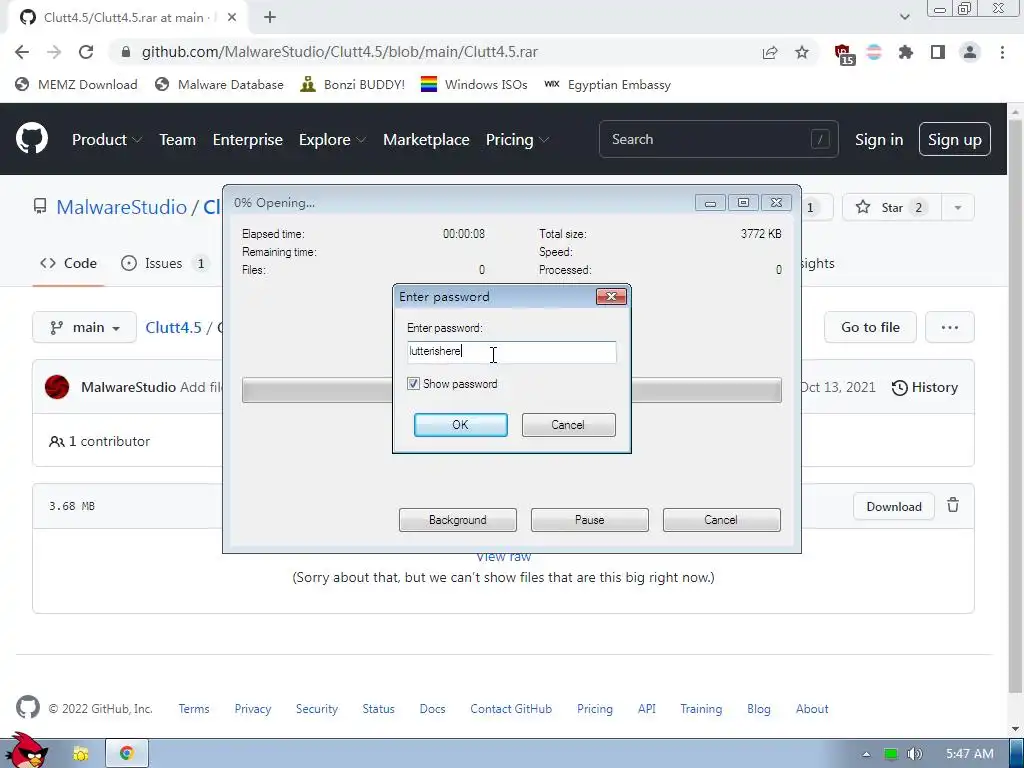
Task: Click the green tray status icon
Action: (890, 754)
